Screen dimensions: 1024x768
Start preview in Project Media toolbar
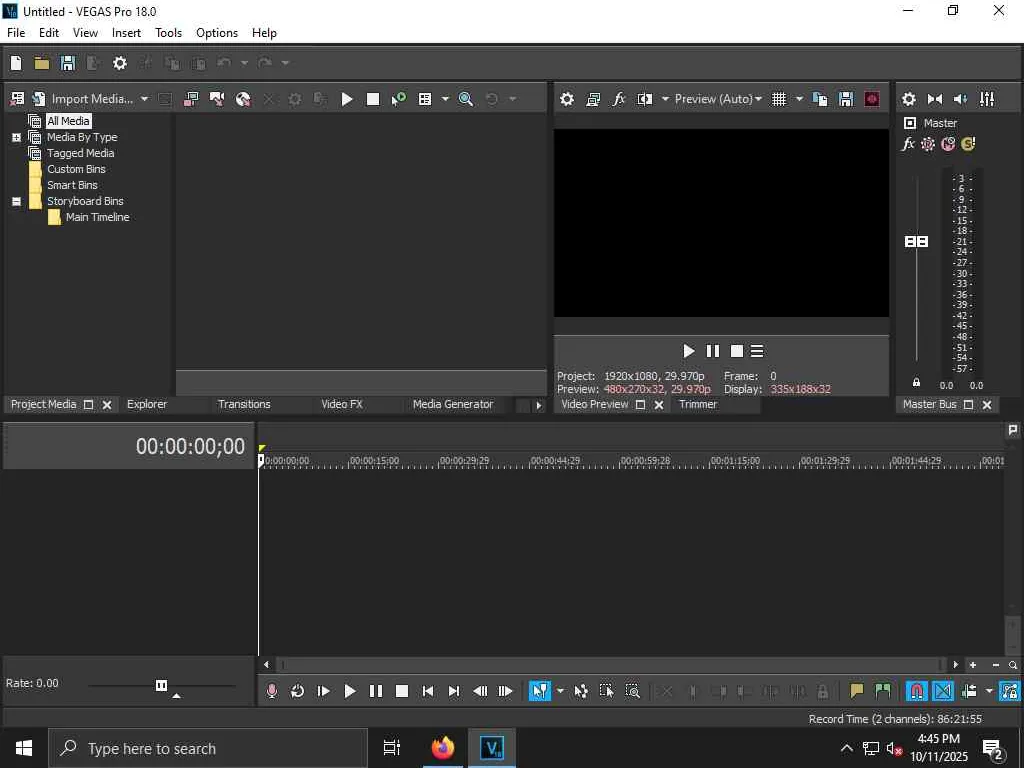(x=347, y=99)
